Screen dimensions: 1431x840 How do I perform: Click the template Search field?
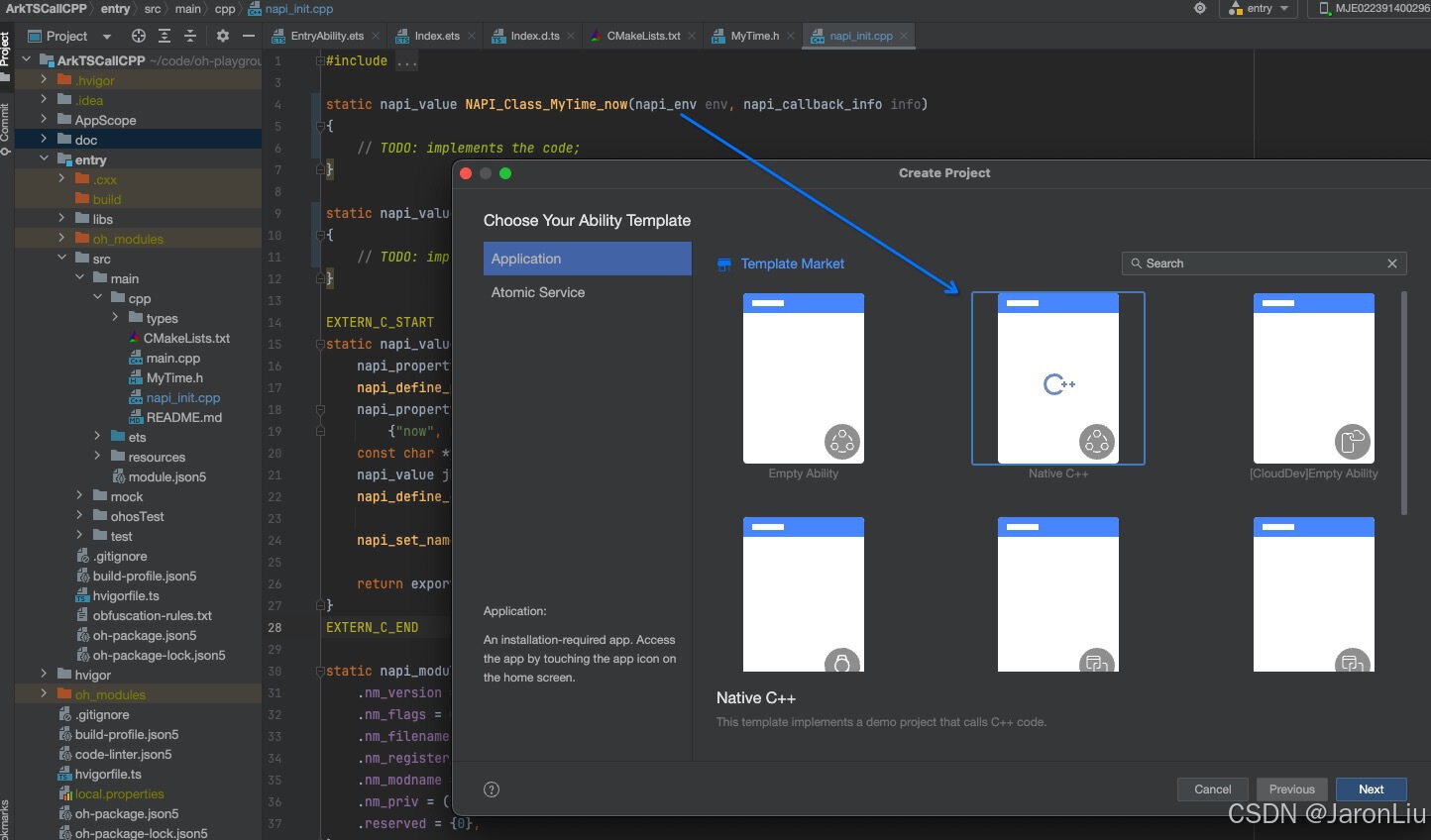tap(1264, 263)
